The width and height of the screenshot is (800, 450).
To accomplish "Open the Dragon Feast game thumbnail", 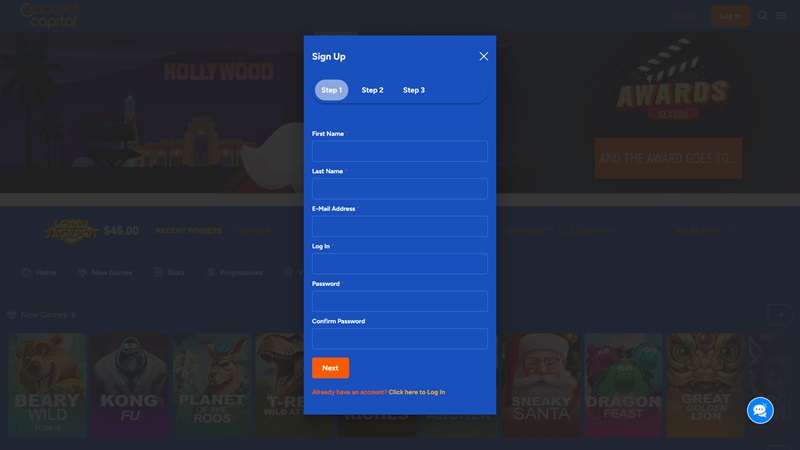I will (622, 385).
